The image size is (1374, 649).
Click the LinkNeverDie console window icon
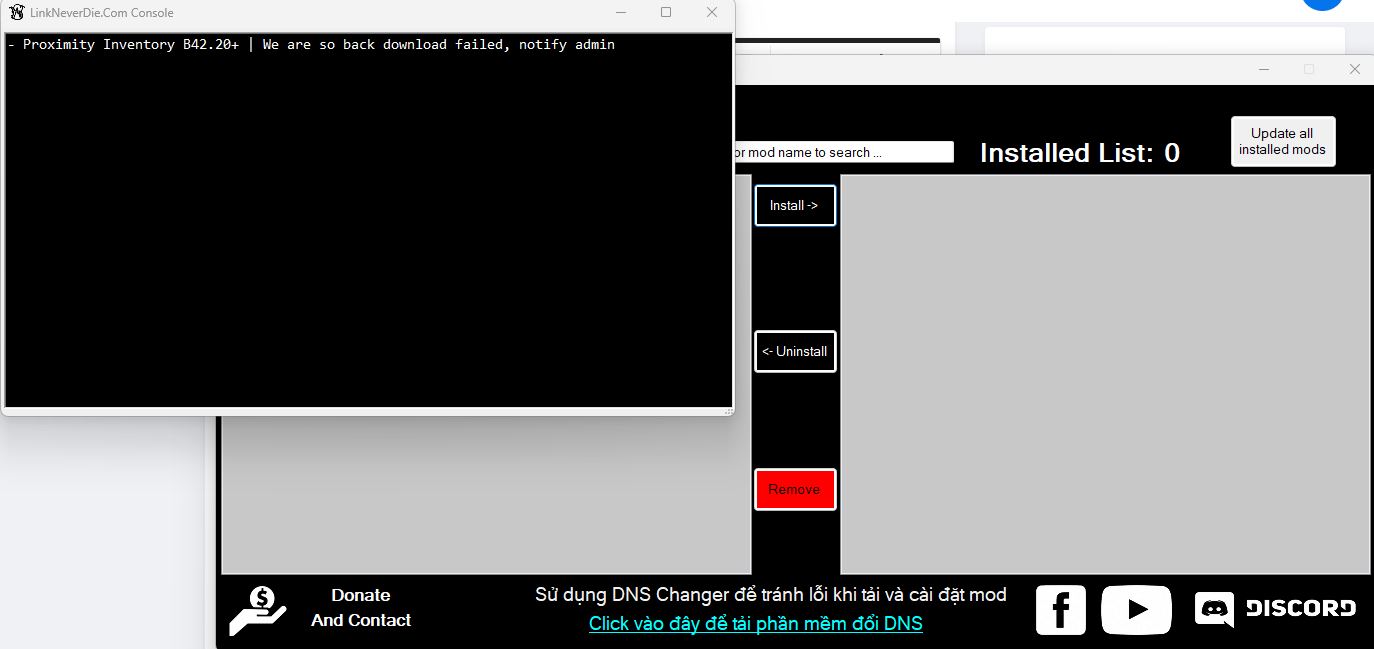(x=16, y=12)
